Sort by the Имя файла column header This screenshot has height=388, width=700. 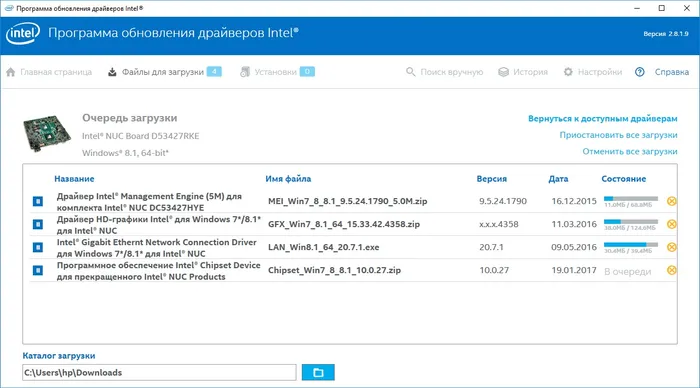click(x=288, y=179)
